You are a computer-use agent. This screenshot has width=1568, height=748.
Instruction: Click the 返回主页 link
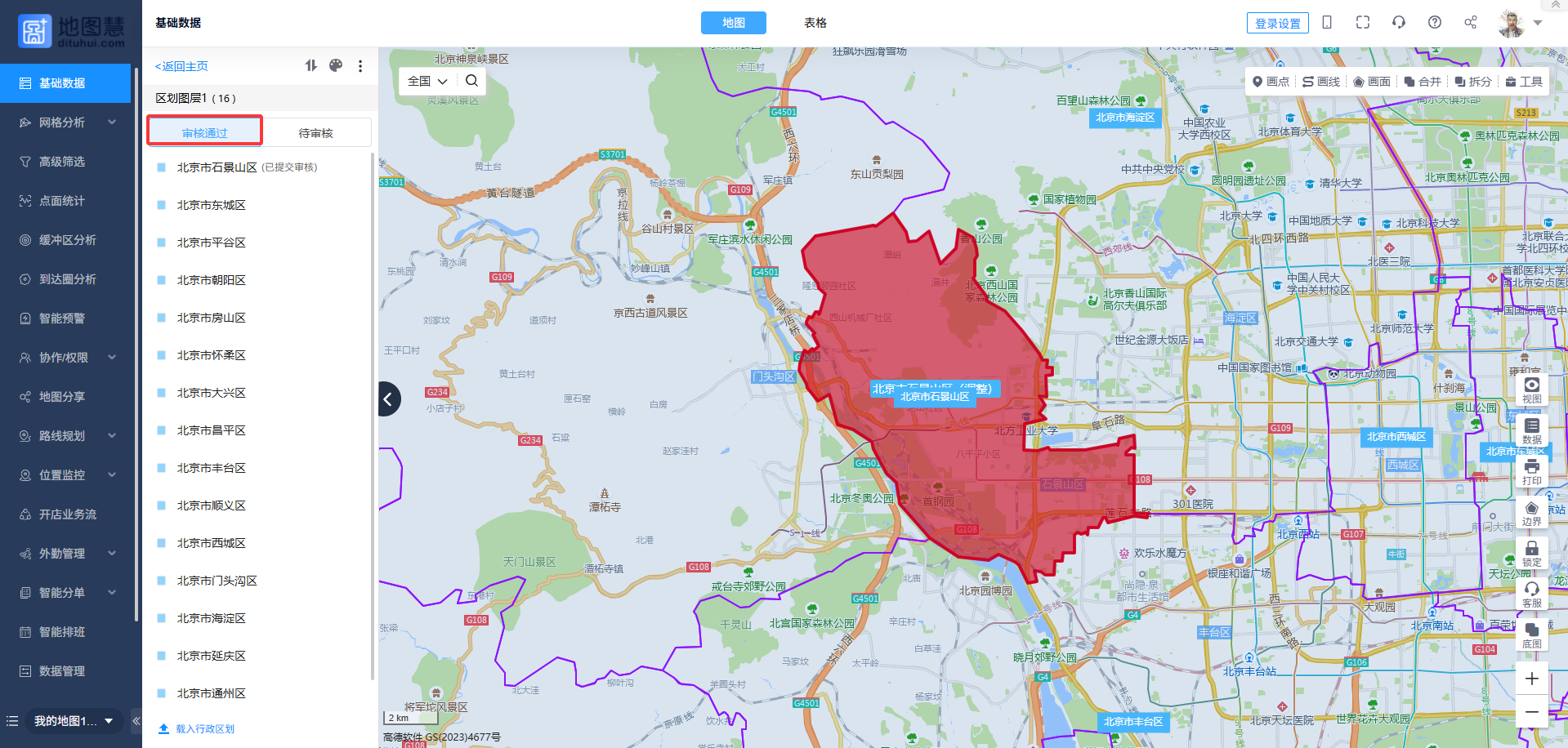(x=181, y=66)
